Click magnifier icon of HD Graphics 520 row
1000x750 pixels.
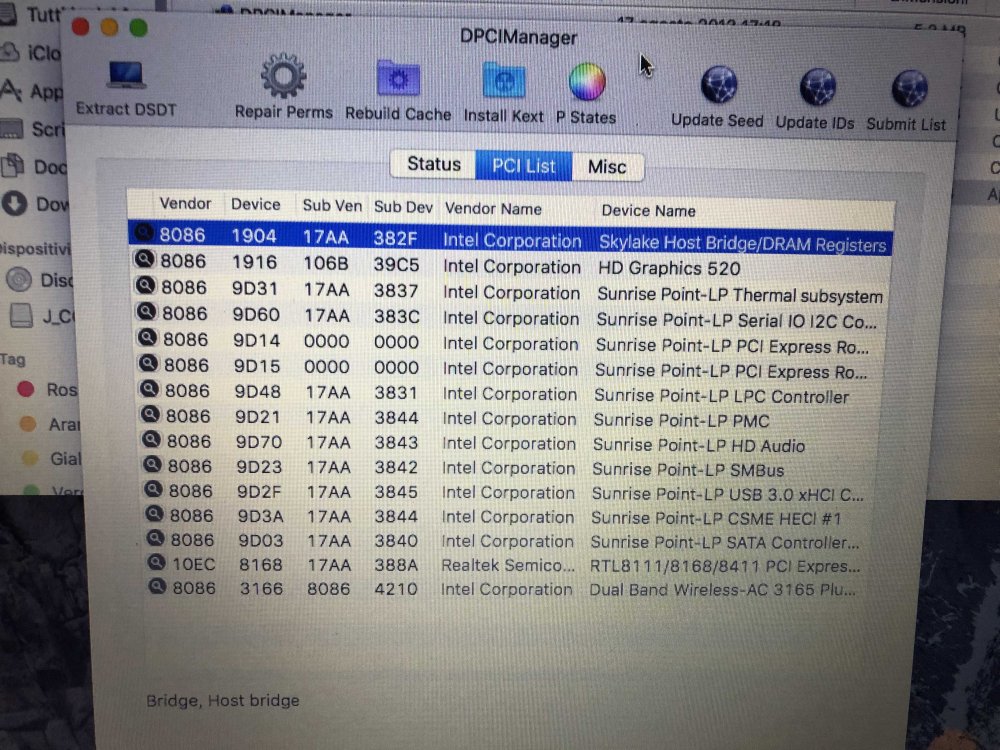(x=144, y=259)
